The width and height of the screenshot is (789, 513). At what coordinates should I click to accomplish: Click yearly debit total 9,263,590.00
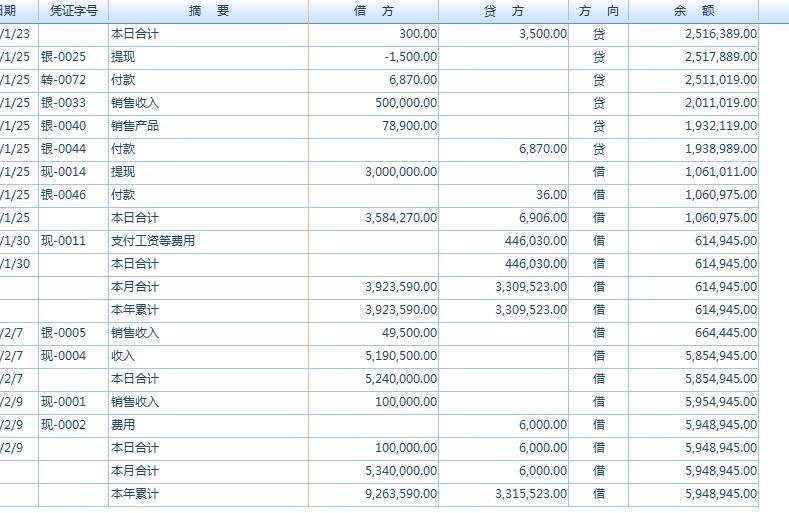tap(401, 494)
